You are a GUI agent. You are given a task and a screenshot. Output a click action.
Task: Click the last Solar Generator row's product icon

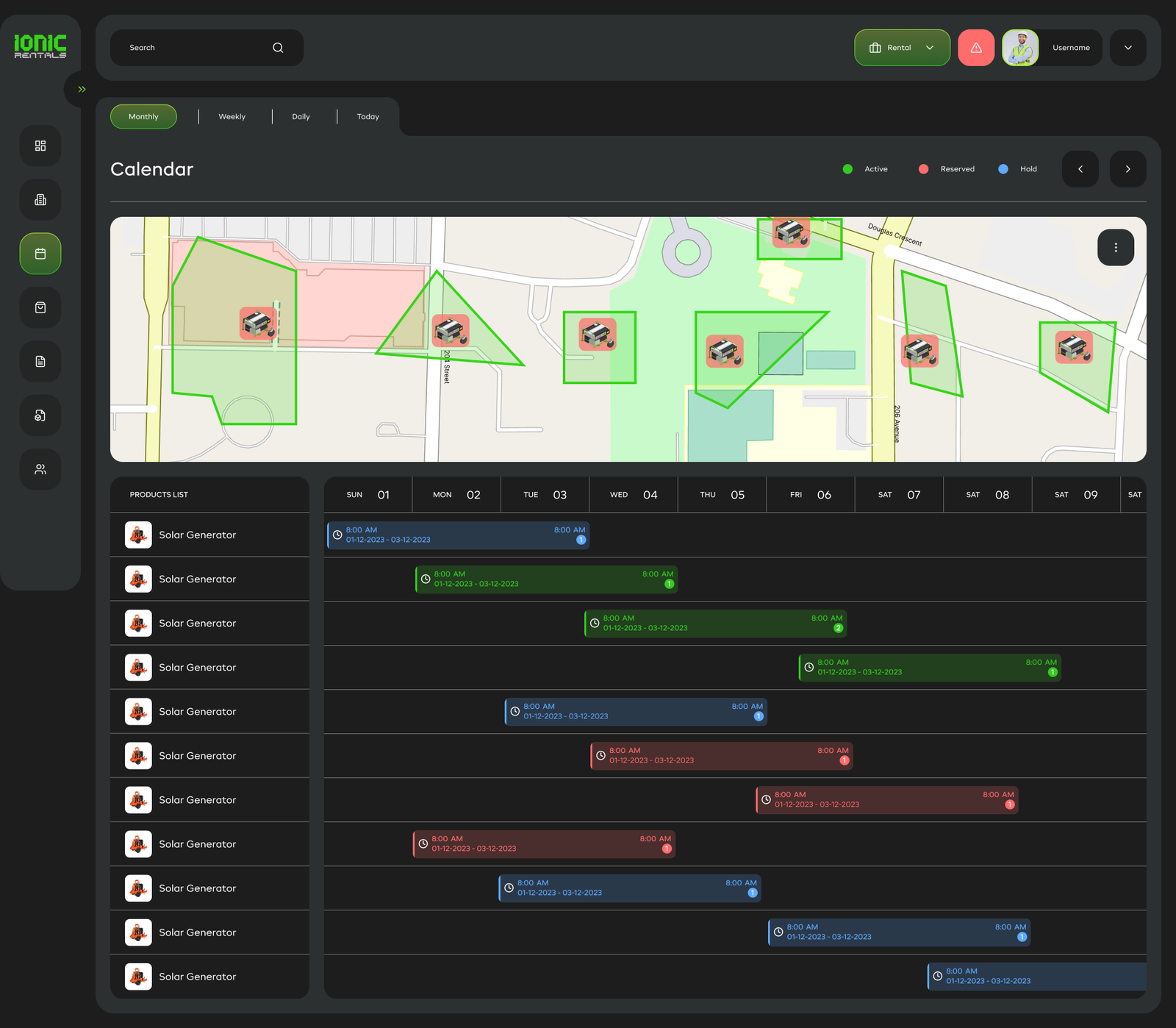click(x=138, y=977)
